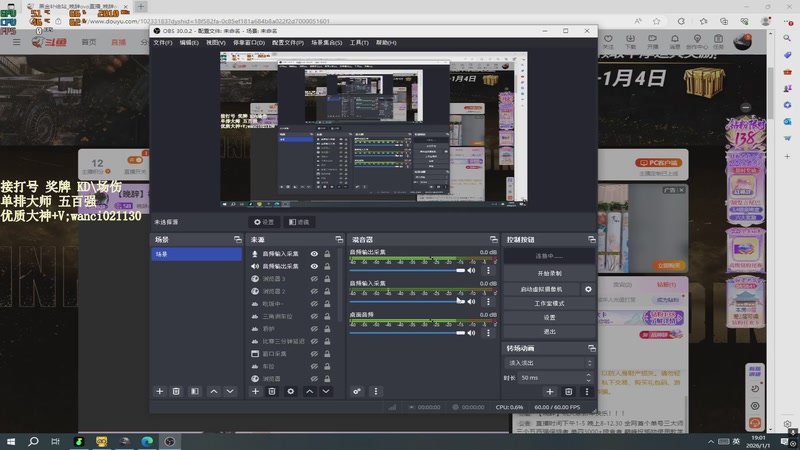Image resolution: width=800 pixels, height=450 pixels.
Task: Show the 浏览器 3 source via eye icon
Action: pyautogui.click(x=314, y=279)
